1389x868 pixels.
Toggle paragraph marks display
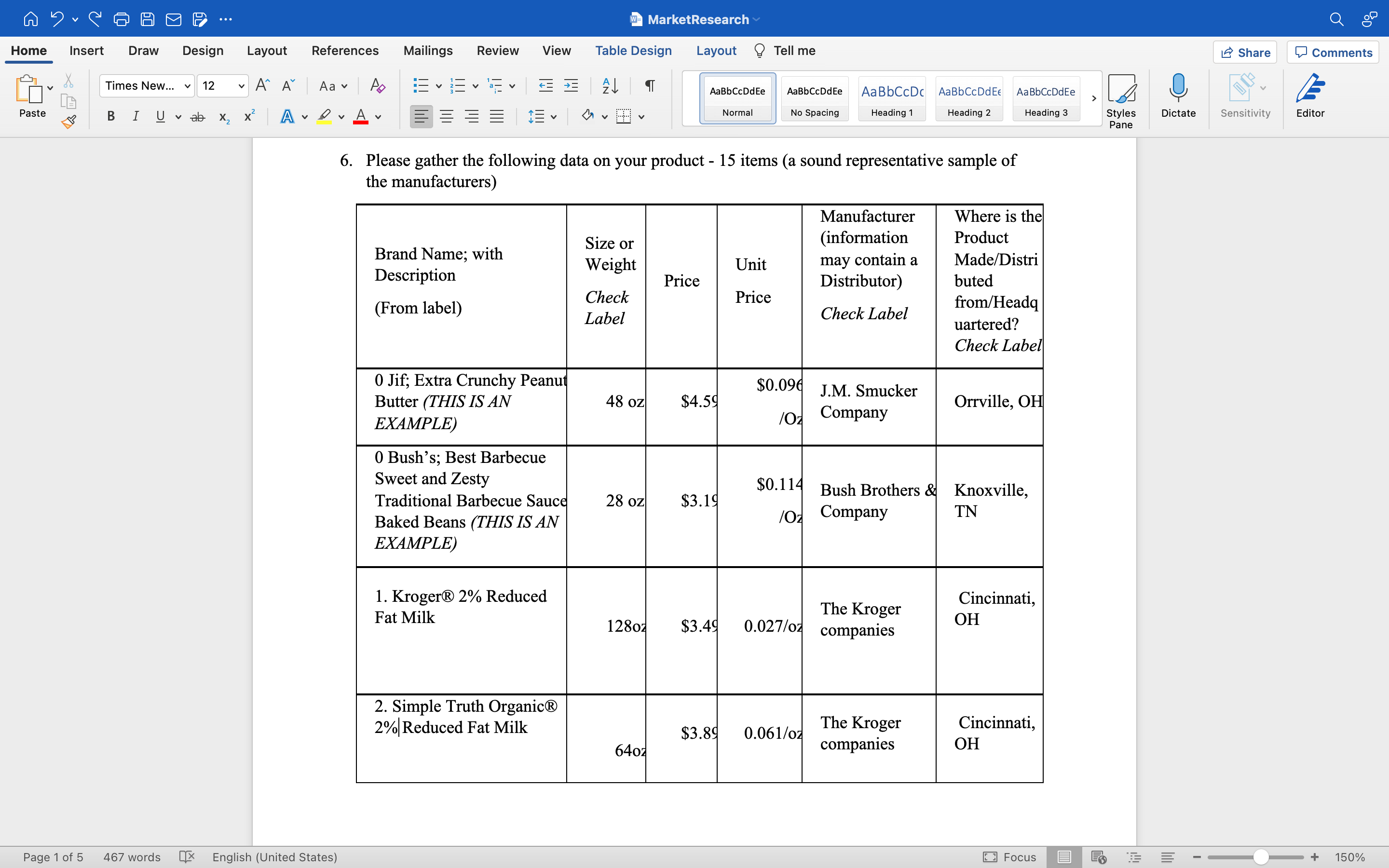click(x=649, y=85)
